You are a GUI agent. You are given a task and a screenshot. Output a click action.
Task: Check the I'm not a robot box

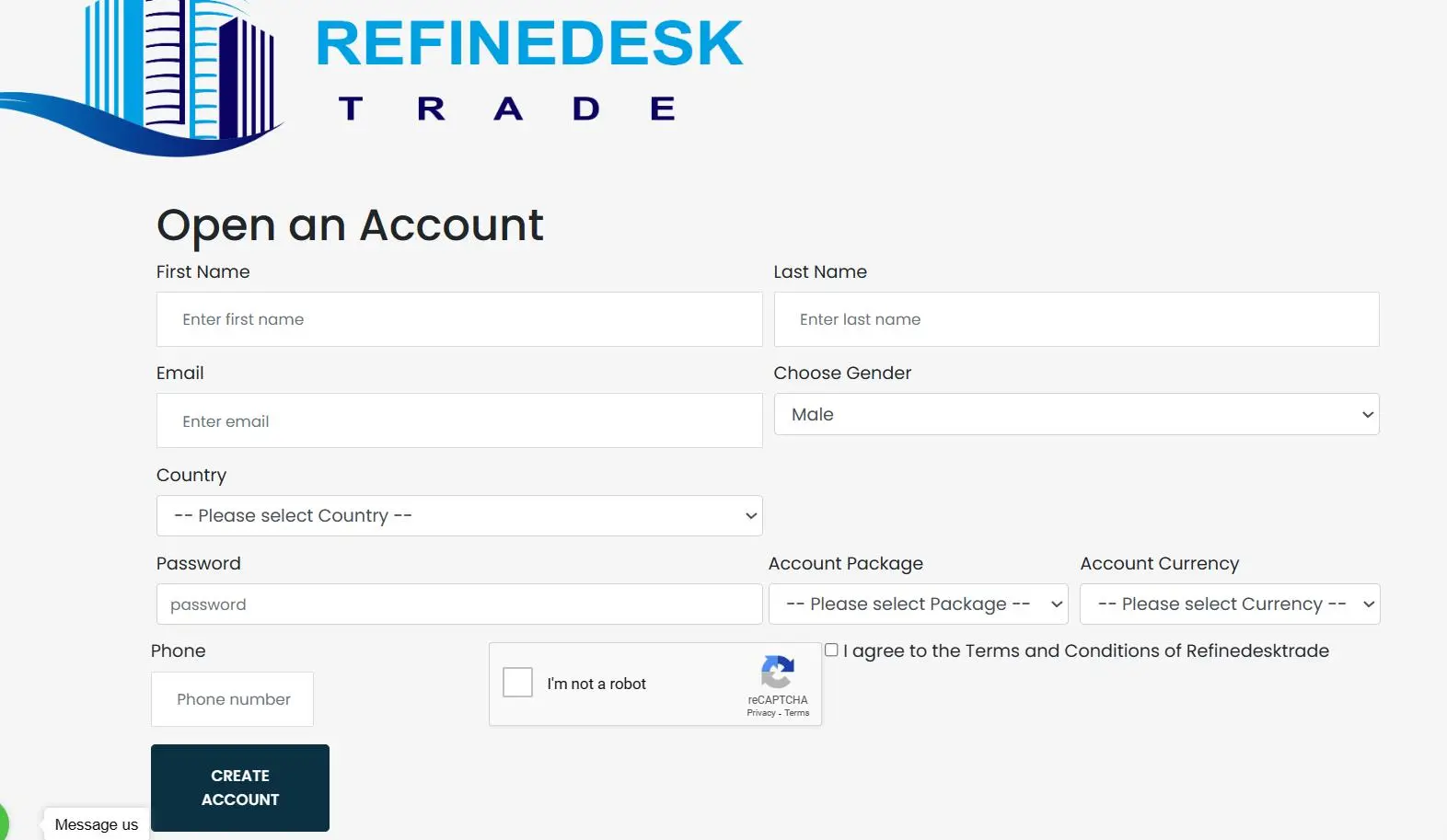pos(517,683)
